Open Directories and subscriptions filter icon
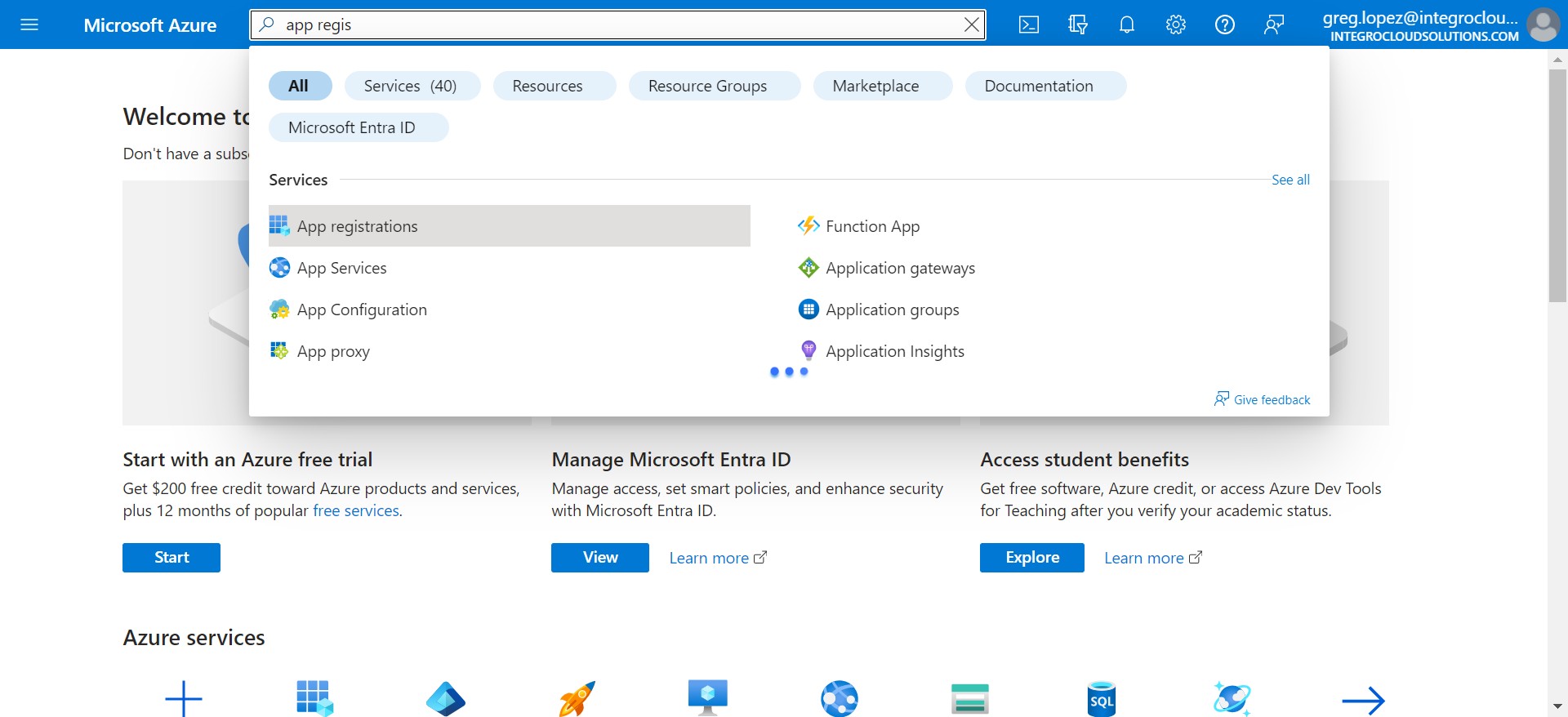1568x717 pixels. point(1078,24)
